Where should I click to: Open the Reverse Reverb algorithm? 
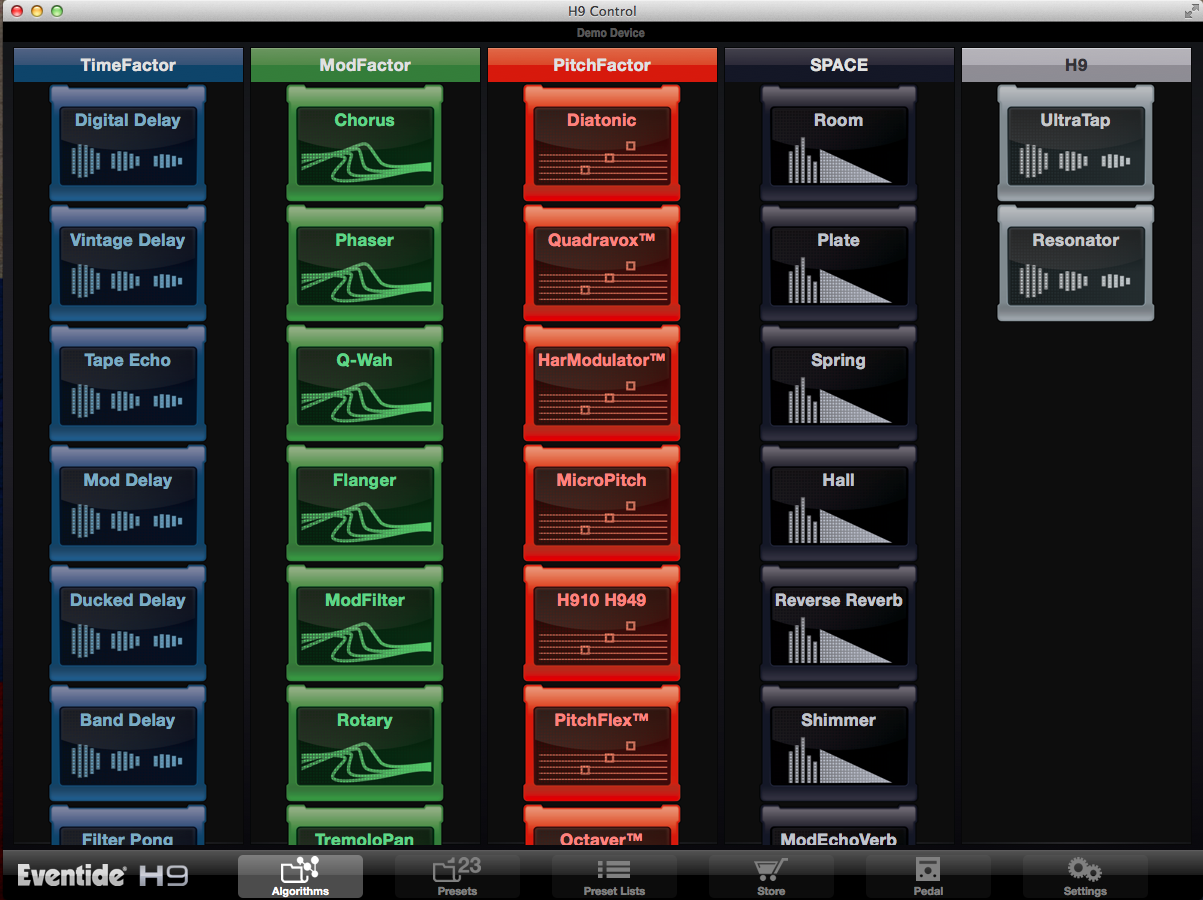pos(838,622)
